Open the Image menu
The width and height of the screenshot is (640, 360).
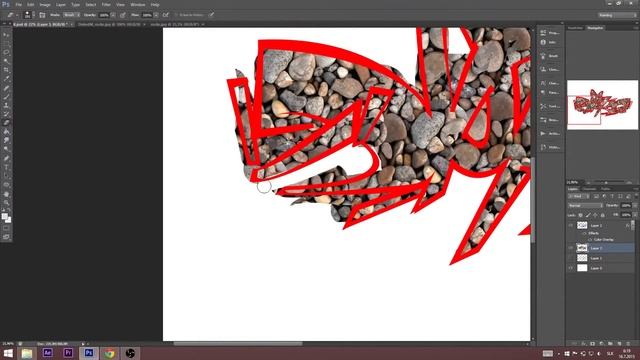[x=45, y=5]
